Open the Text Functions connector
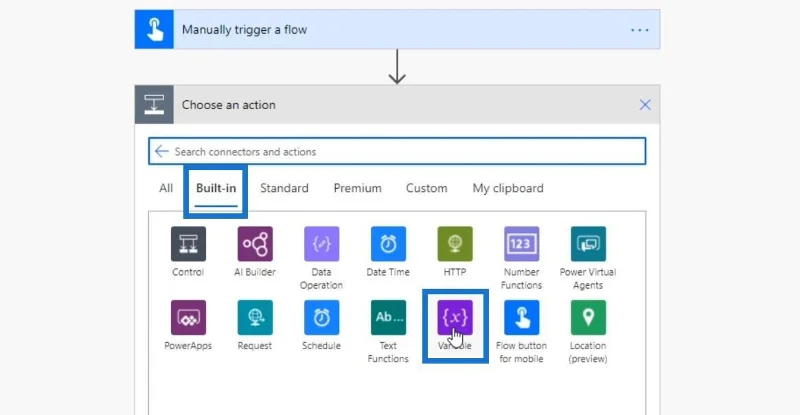The width and height of the screenshot is (800, 415). click(388, 318)
